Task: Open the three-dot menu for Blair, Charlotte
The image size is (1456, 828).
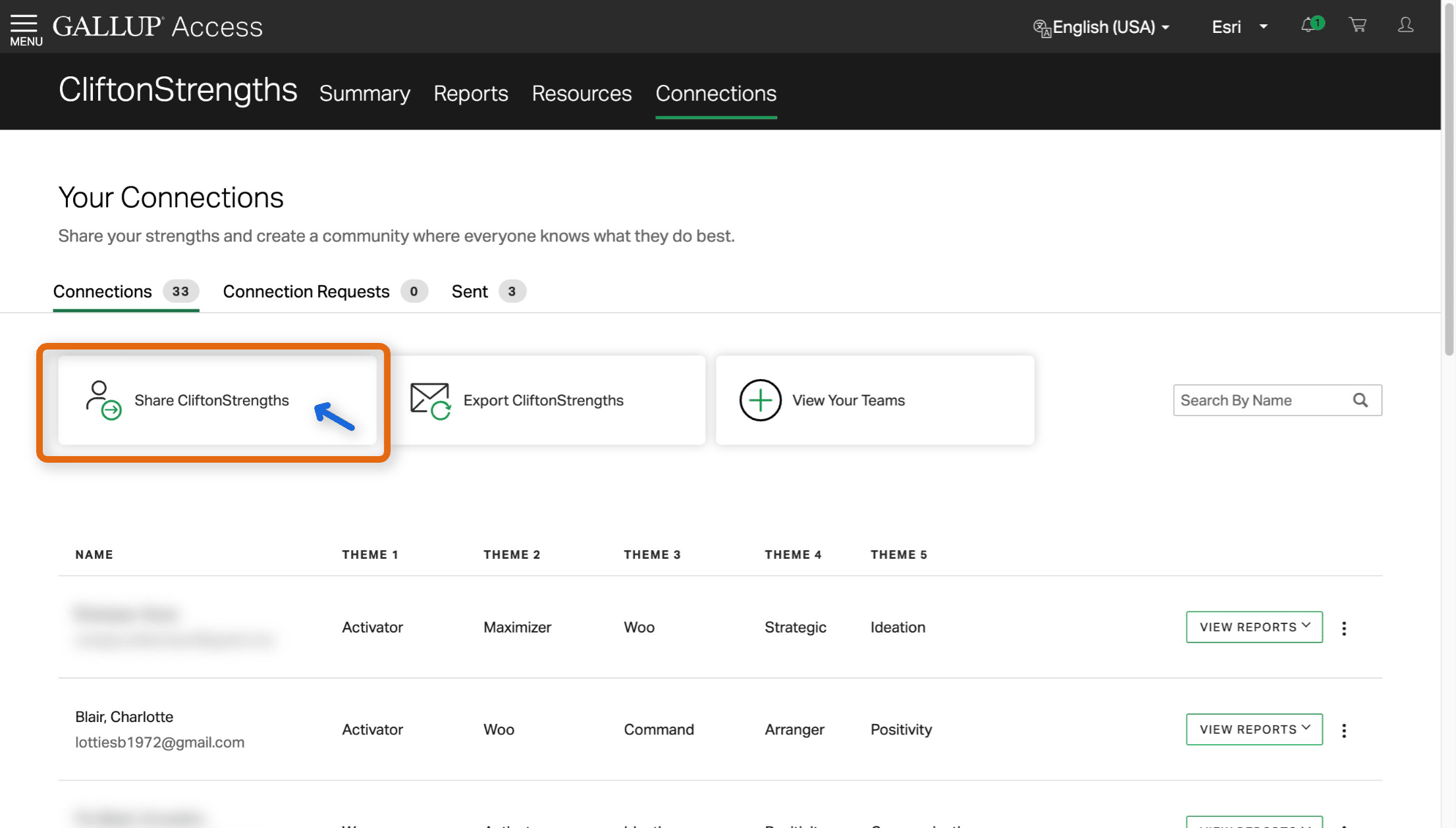Action: click(x=1344, y=730)
